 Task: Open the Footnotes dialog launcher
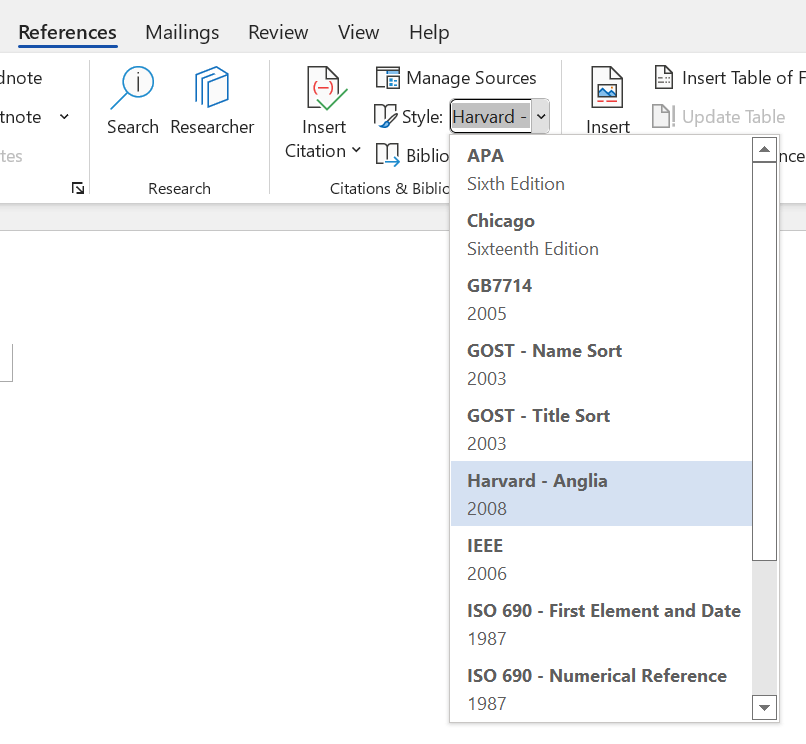[78, 188]
